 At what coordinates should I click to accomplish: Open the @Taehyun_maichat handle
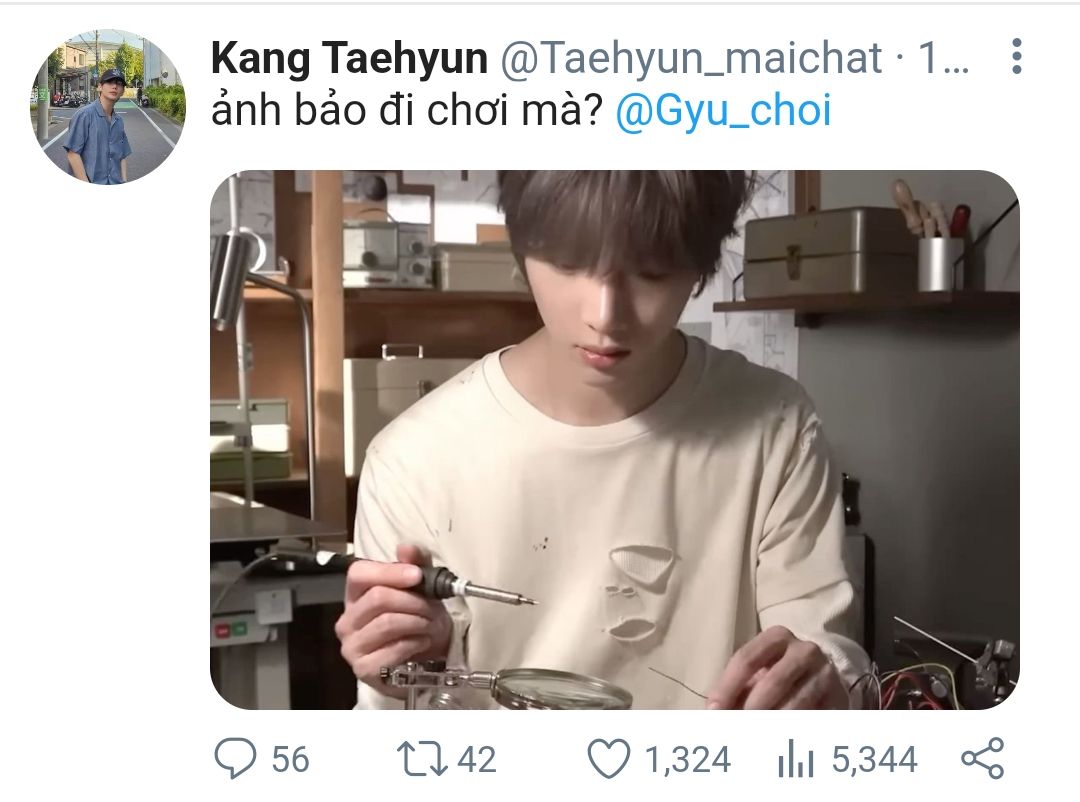pos(691,58)
